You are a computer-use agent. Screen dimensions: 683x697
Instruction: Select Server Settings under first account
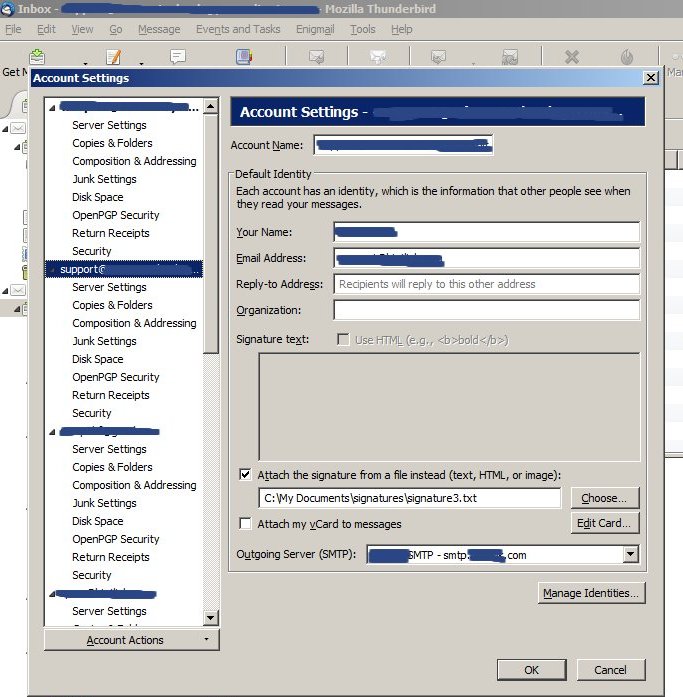[109, 125]
